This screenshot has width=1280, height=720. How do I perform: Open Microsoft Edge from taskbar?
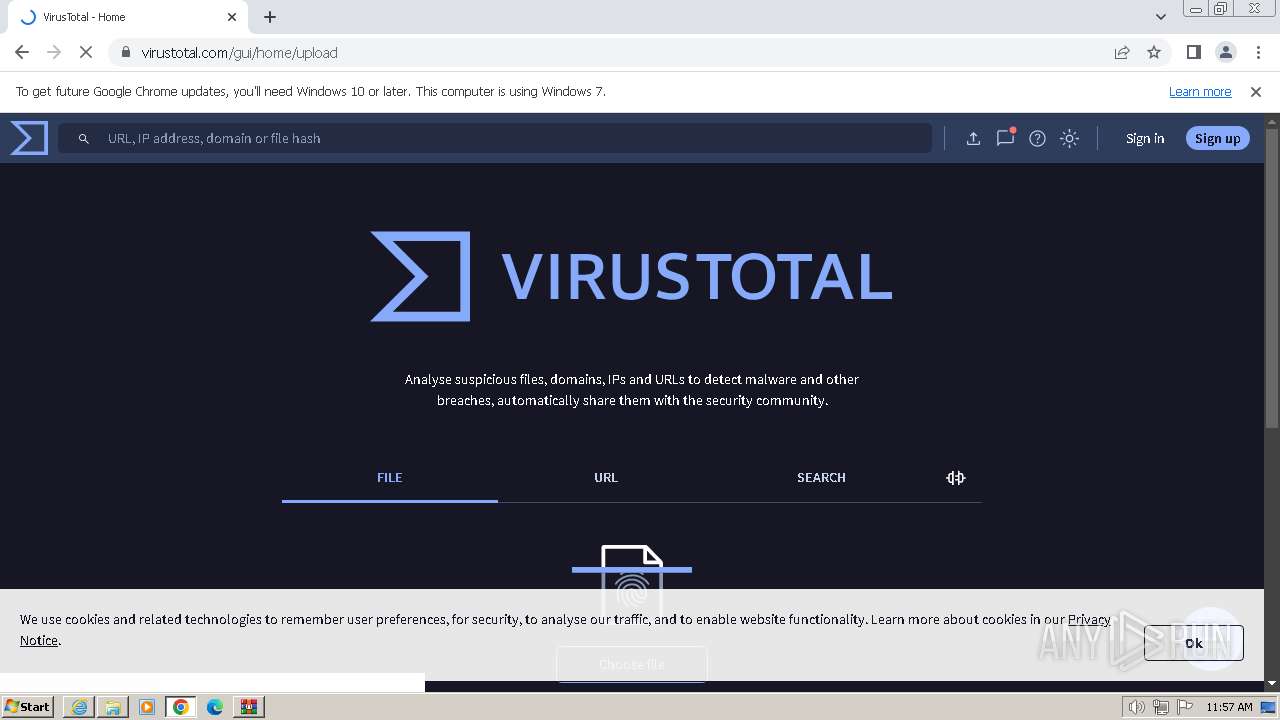tap(215, 707)
